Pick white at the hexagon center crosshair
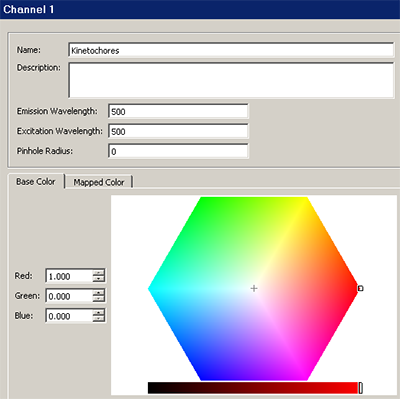400x399 pixels. [254, 288]
